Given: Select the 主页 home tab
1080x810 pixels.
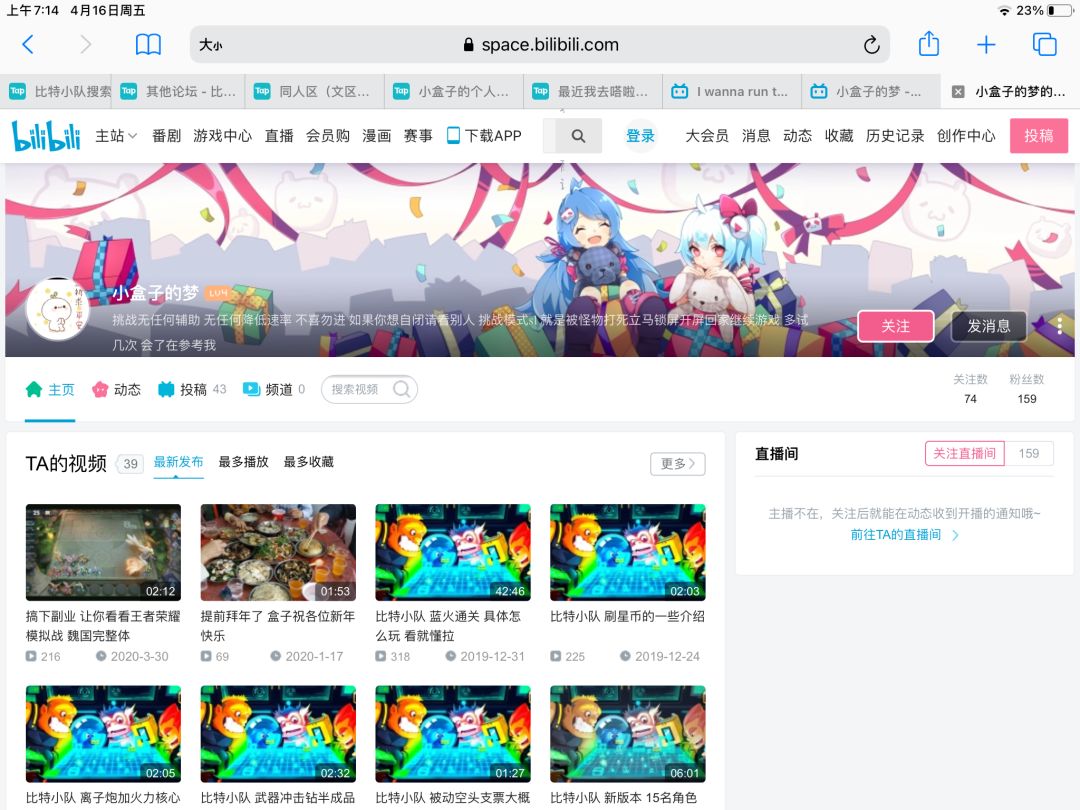Looking at the screenshot, I should pos(50,389).
